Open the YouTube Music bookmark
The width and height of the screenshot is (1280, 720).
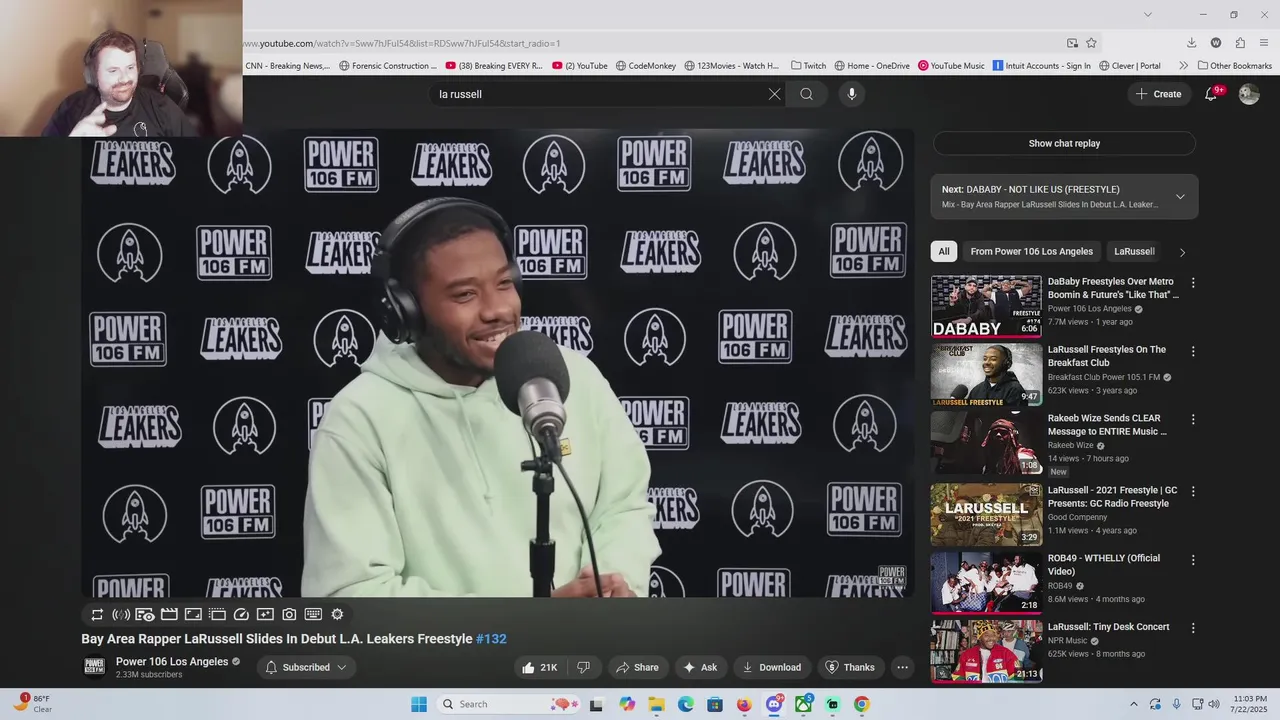tap(951, 66)
